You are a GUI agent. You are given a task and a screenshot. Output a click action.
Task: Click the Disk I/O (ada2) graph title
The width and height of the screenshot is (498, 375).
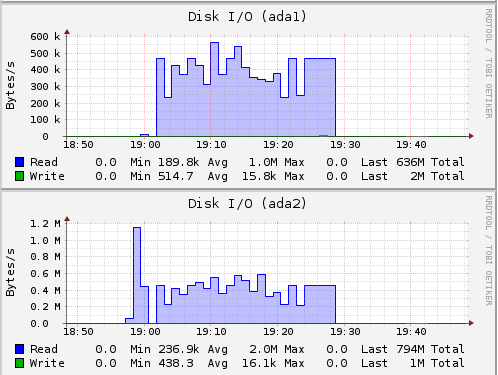tap(247, 203)
